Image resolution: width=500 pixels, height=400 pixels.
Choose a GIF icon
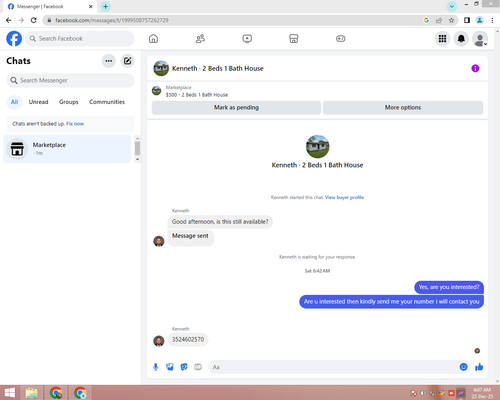(198, 367)
